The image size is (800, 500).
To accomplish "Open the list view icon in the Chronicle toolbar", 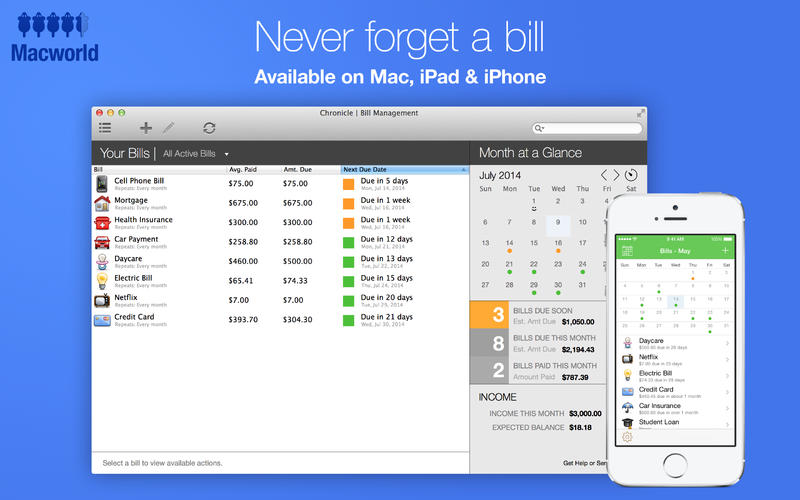I will coord(105,128).
